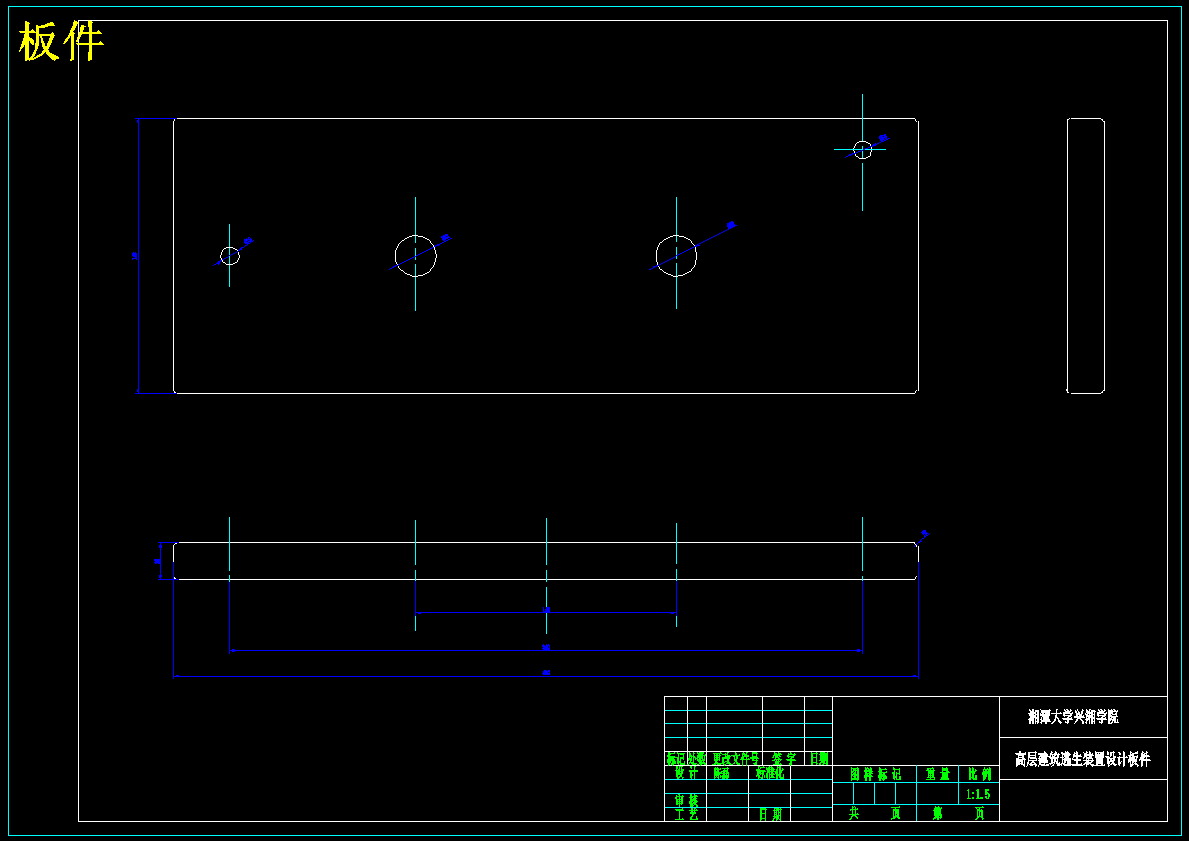Select the "第" page number label
This screenshot has height=841, width=1189.
coord(938,814)
